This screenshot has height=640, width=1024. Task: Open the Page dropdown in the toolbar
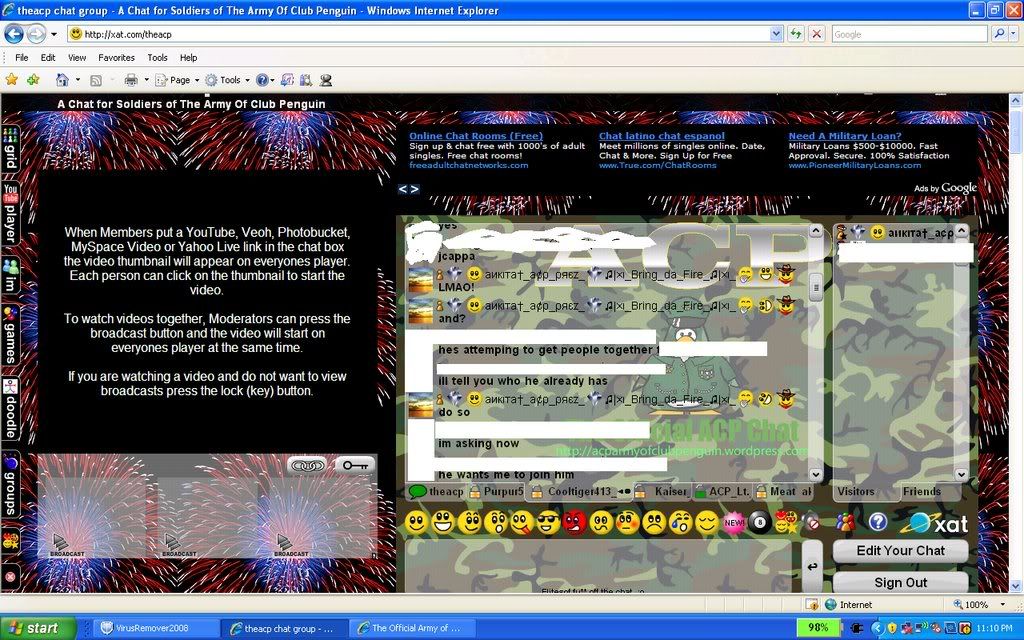click(x=177, y=80)
